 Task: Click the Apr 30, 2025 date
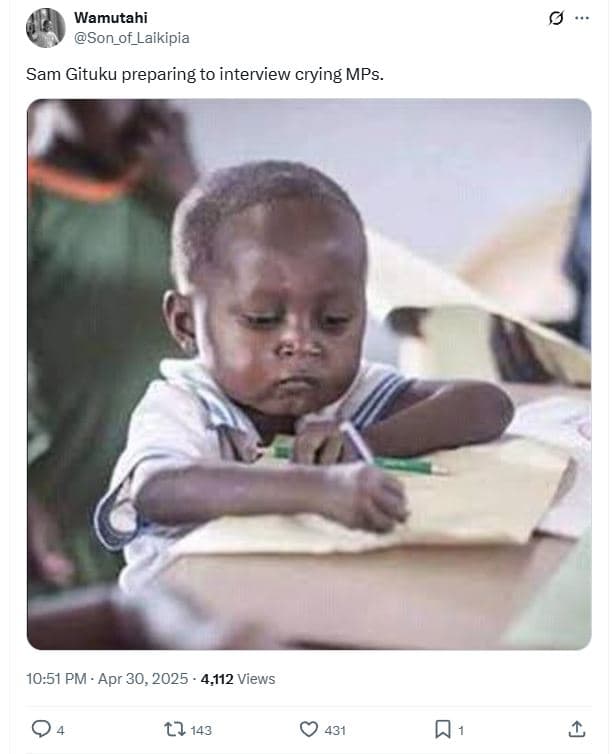tap(143, 679)
